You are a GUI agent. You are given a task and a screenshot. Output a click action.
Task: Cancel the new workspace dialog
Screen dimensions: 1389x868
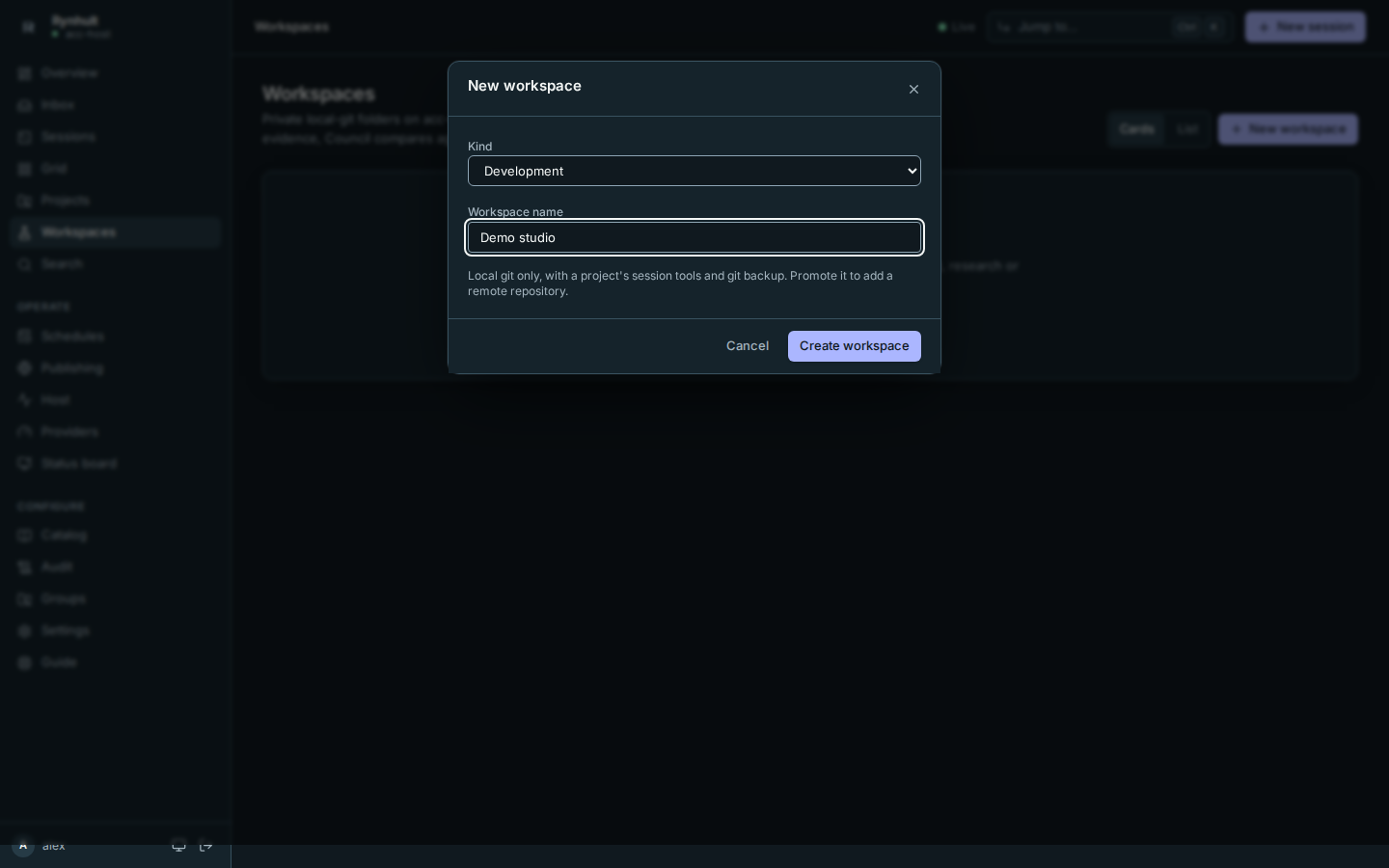(748, 346)
